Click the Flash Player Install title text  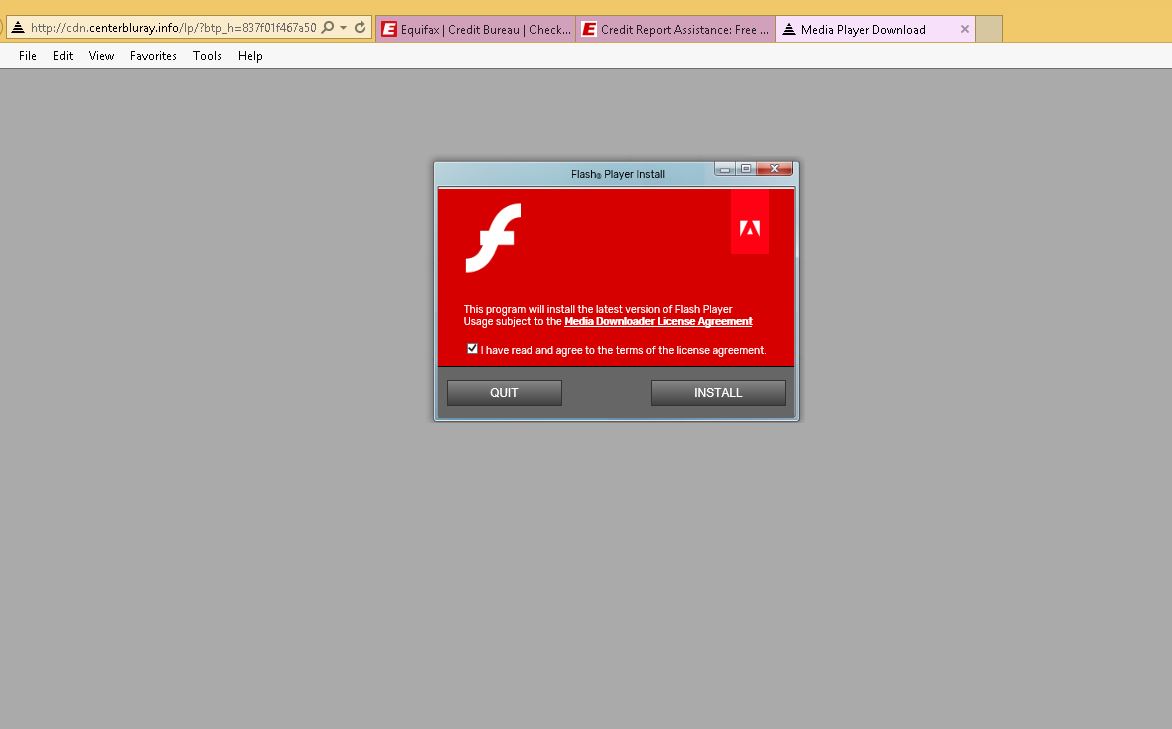tap(617, 174)
